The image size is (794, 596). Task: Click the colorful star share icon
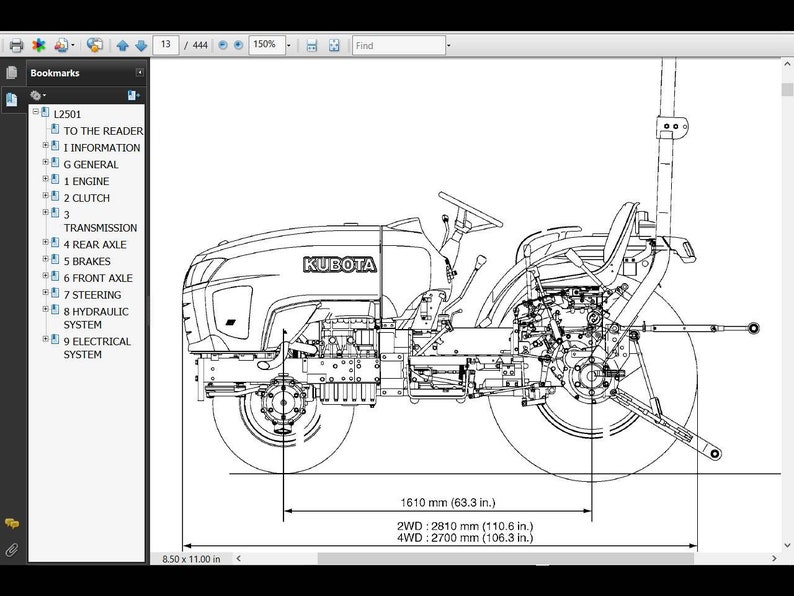pyautogui.click(x=38, y=46)
